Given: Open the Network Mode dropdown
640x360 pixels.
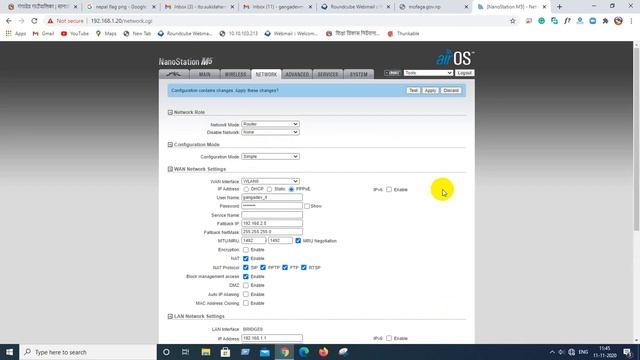Looking at the screenshot, I should (x=270, y=124).
